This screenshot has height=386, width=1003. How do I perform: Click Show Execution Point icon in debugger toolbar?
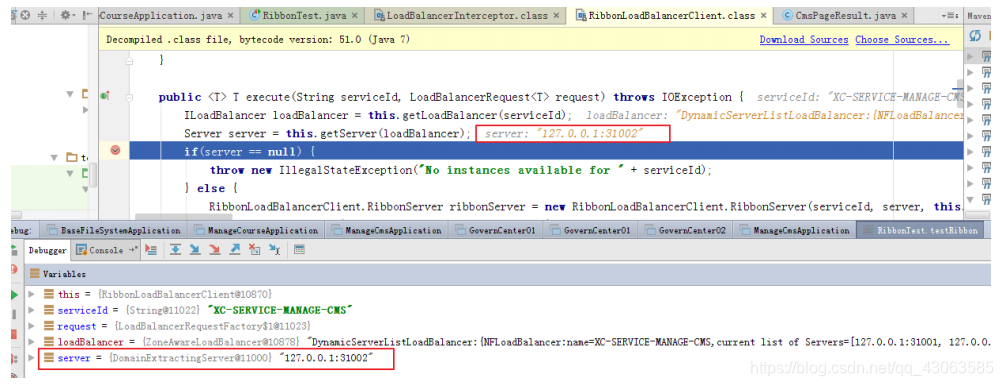151,250
